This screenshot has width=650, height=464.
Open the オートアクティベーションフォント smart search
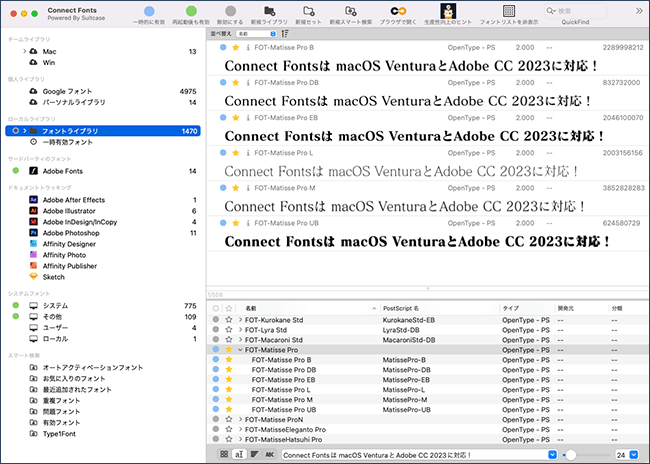click(x=92, y=367)
